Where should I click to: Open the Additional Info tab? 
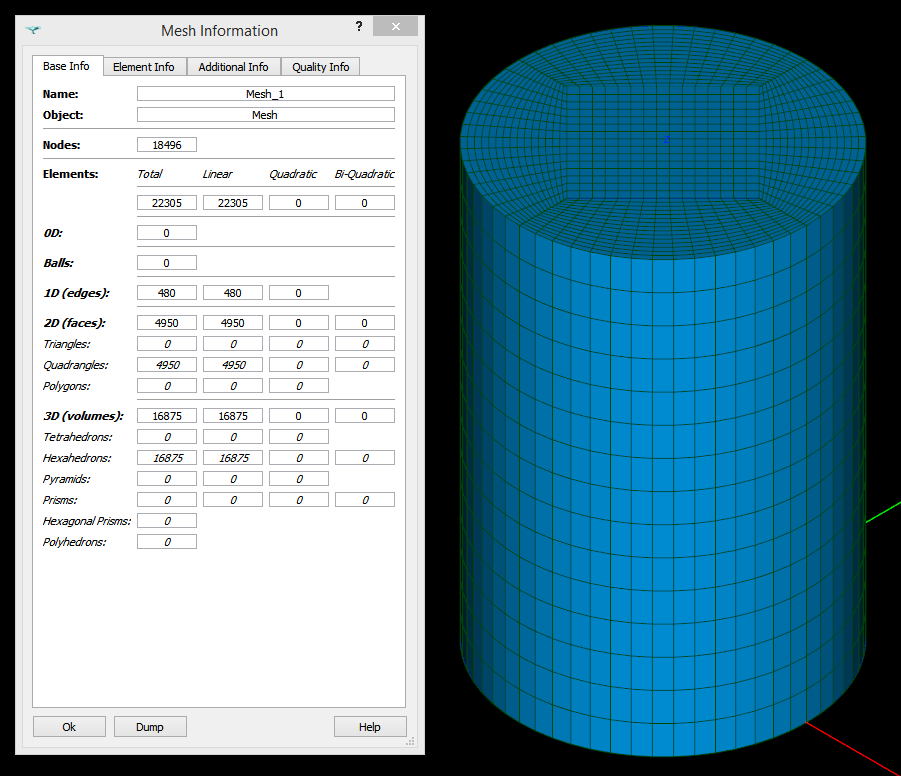coord(233,67)
